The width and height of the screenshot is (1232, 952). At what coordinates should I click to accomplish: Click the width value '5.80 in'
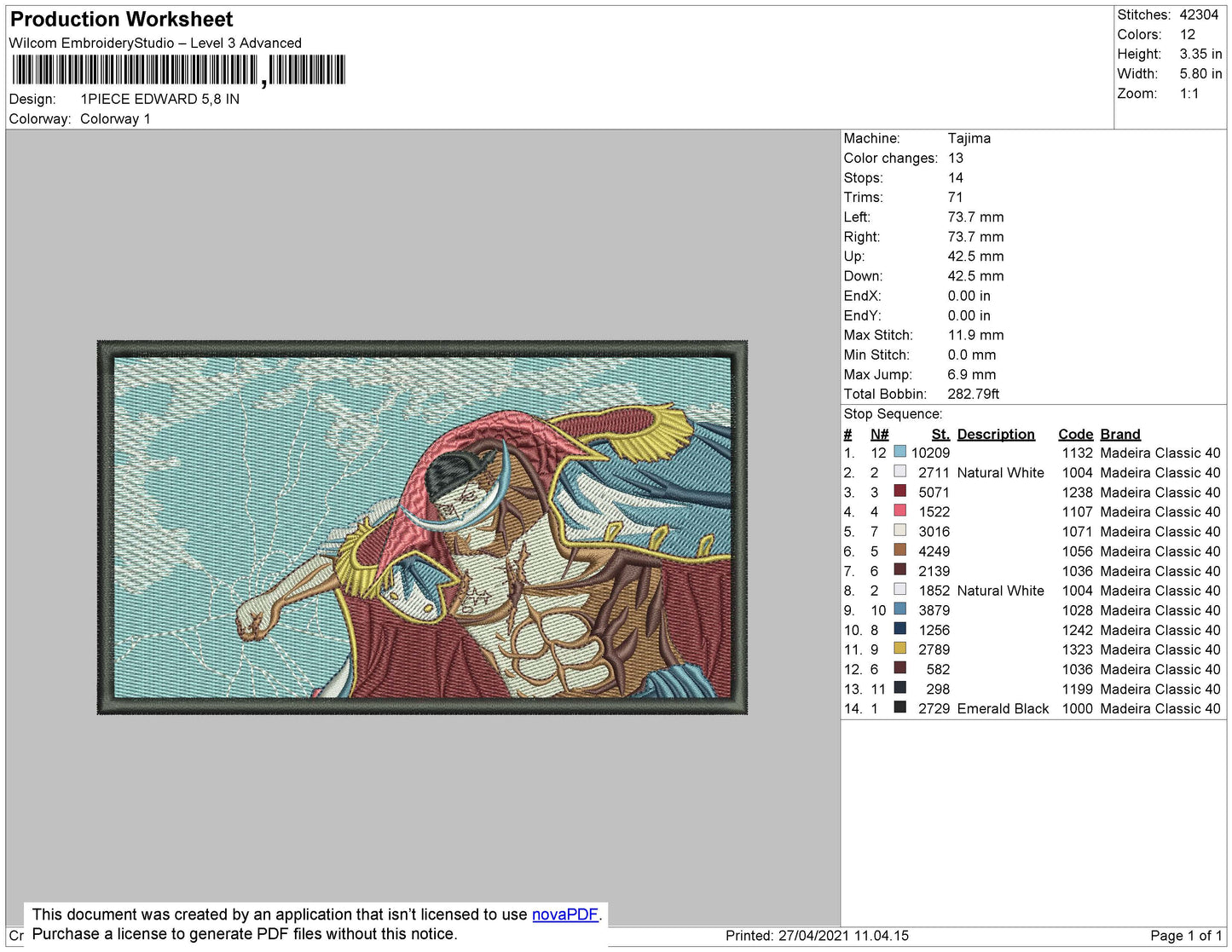click(x=1200, y=73)
